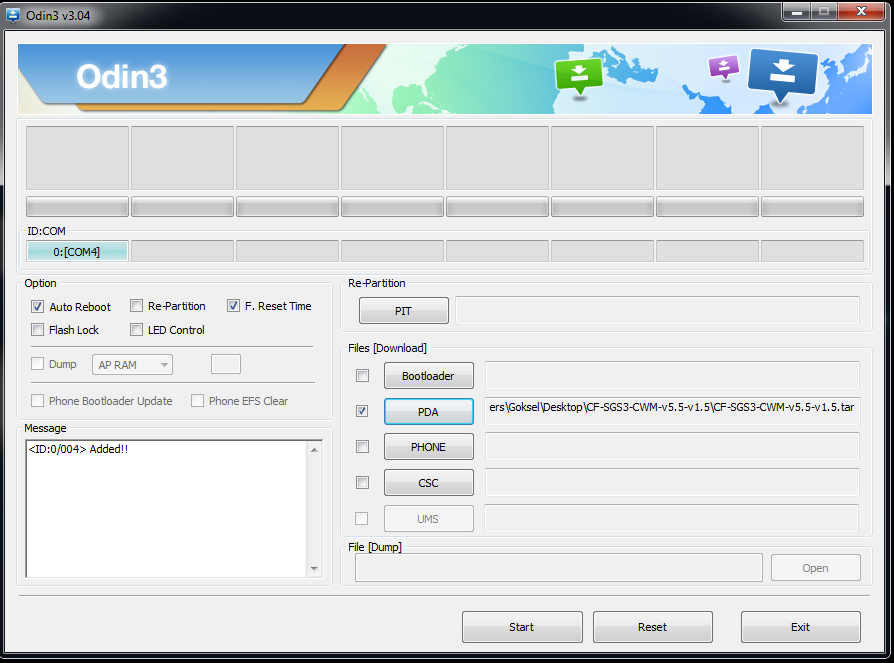894x663 pixels.
Task: Uncheck the PDA file checkbox
Action: tap(362, 411)
